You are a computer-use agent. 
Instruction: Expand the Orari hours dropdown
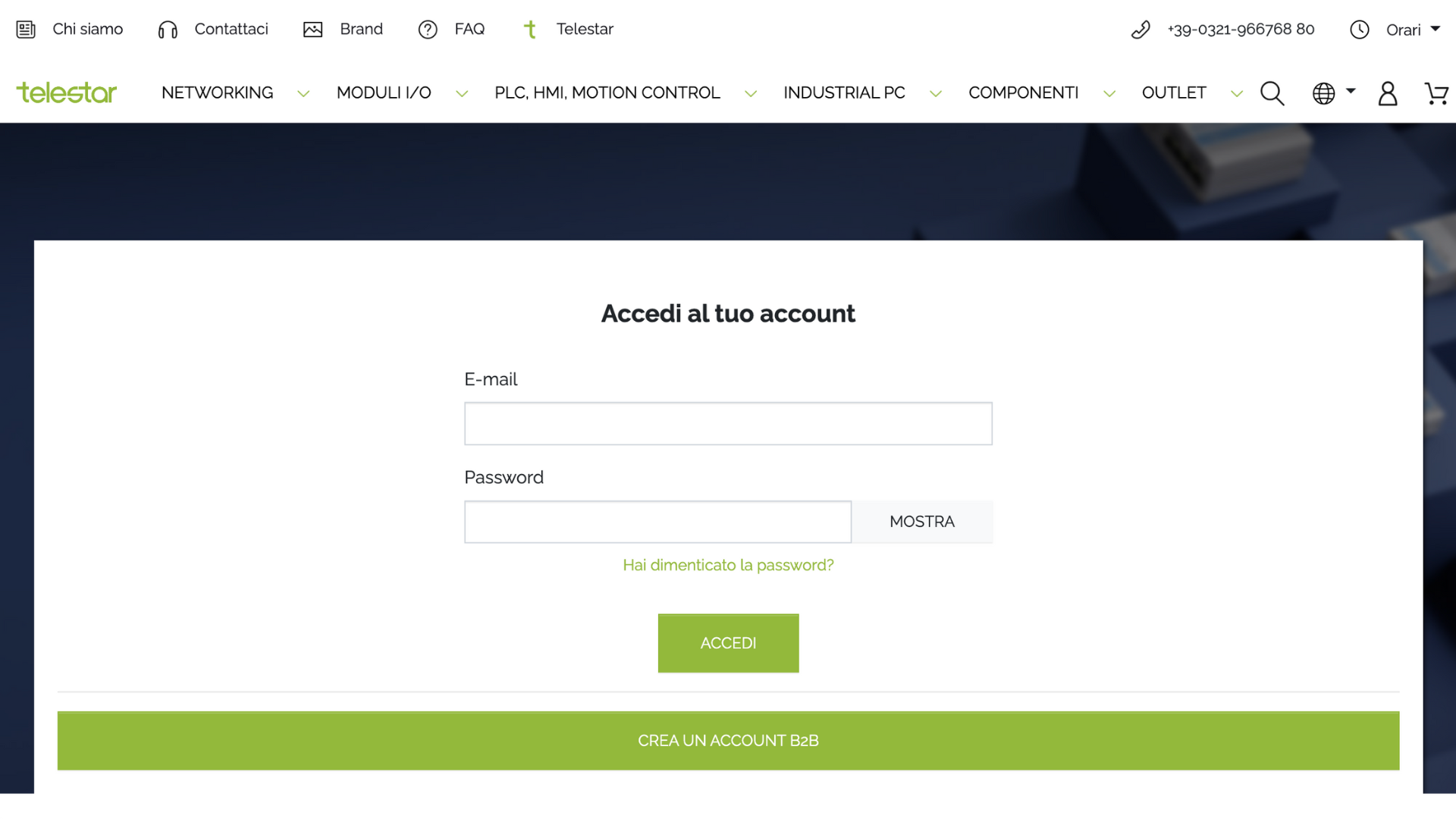1414,30
